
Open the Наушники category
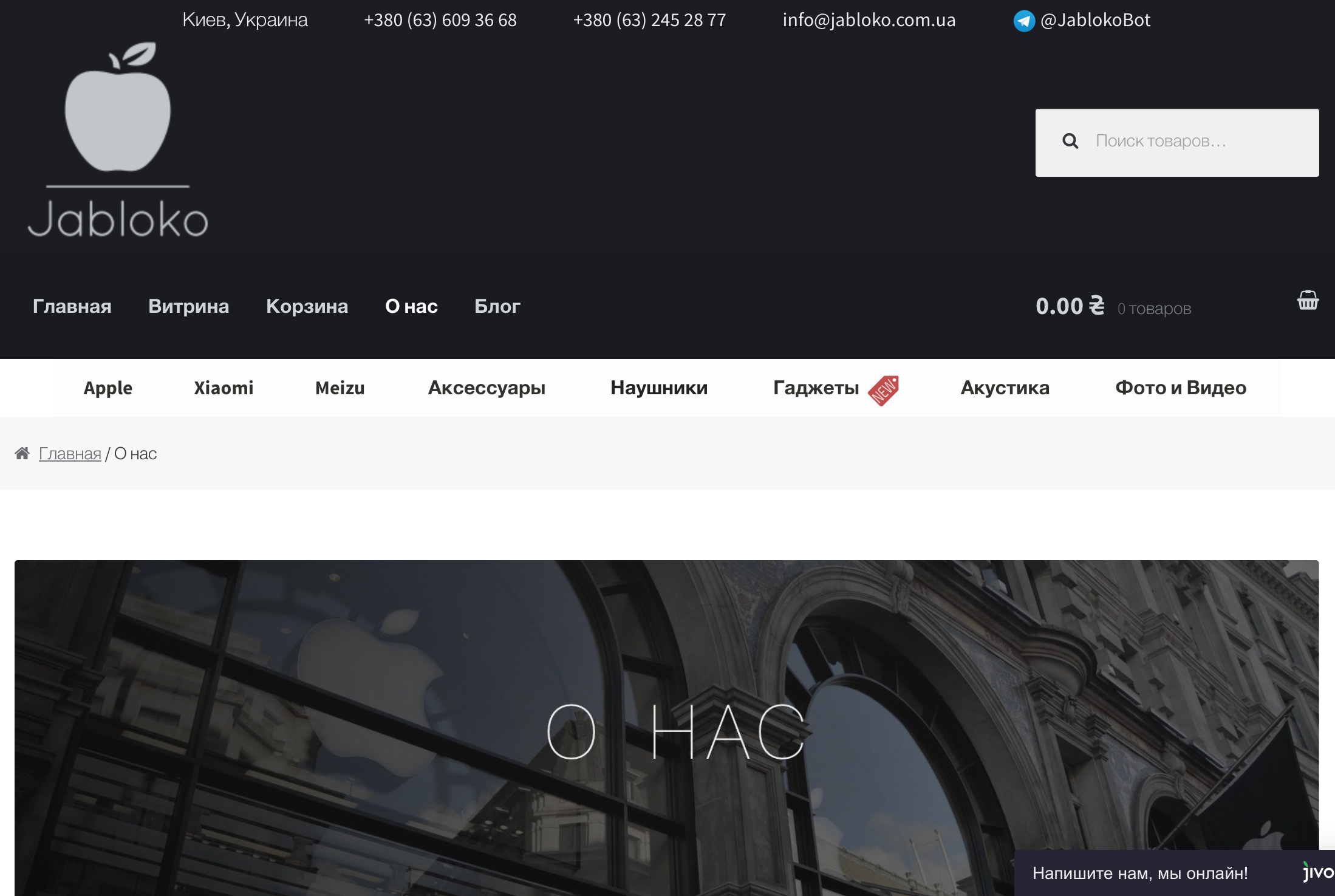[659, 388]
